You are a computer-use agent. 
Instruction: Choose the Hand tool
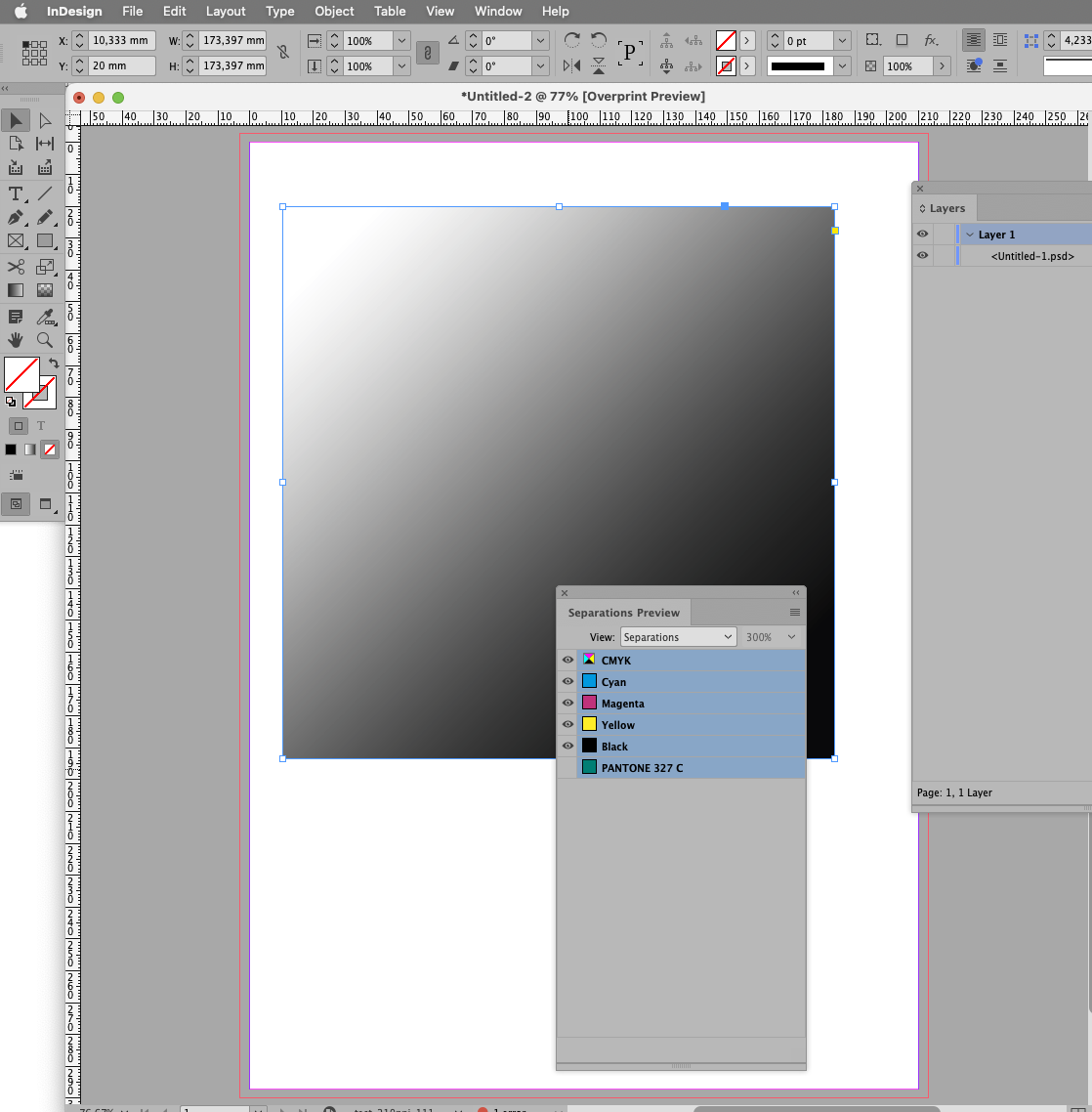point(14,340)
